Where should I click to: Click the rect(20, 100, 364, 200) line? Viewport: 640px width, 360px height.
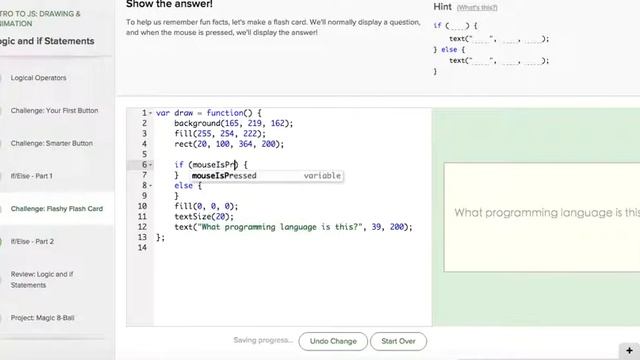[229, 144]
